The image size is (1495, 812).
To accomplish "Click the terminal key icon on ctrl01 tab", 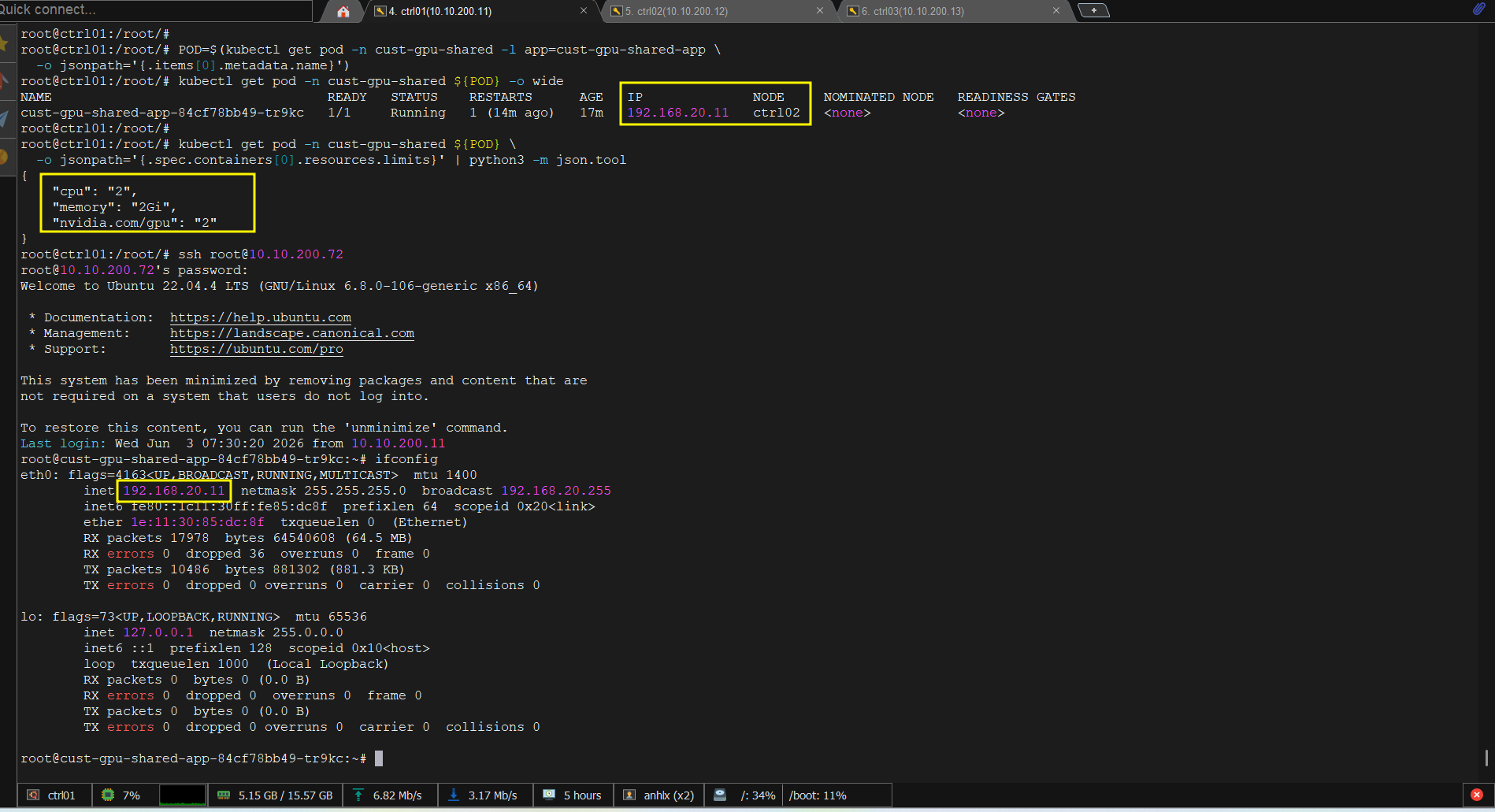I will pyautogui.click(x=380, y=11).
